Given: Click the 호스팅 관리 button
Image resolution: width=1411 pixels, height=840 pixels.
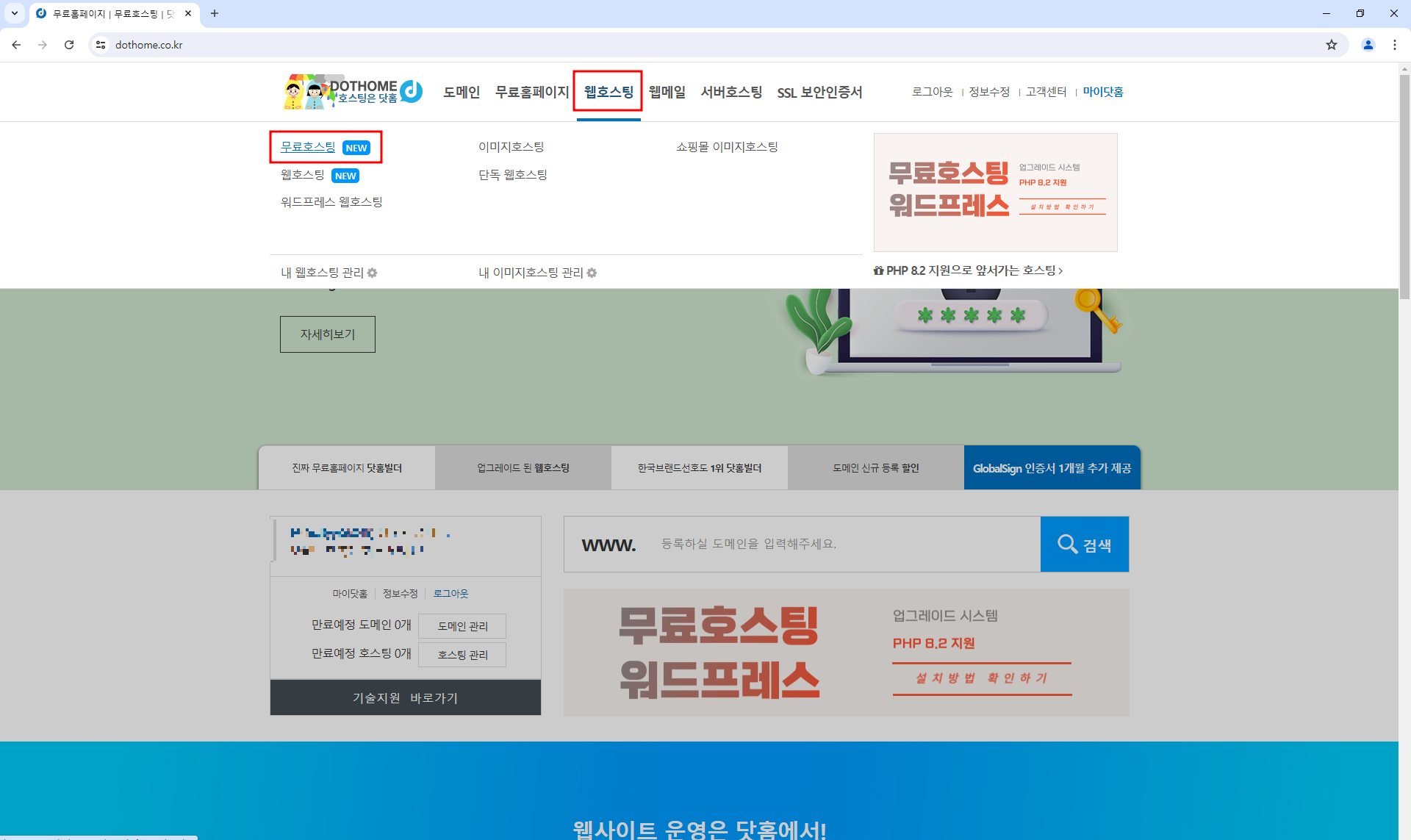Looking at the screenshot, I should click(462, 655).
